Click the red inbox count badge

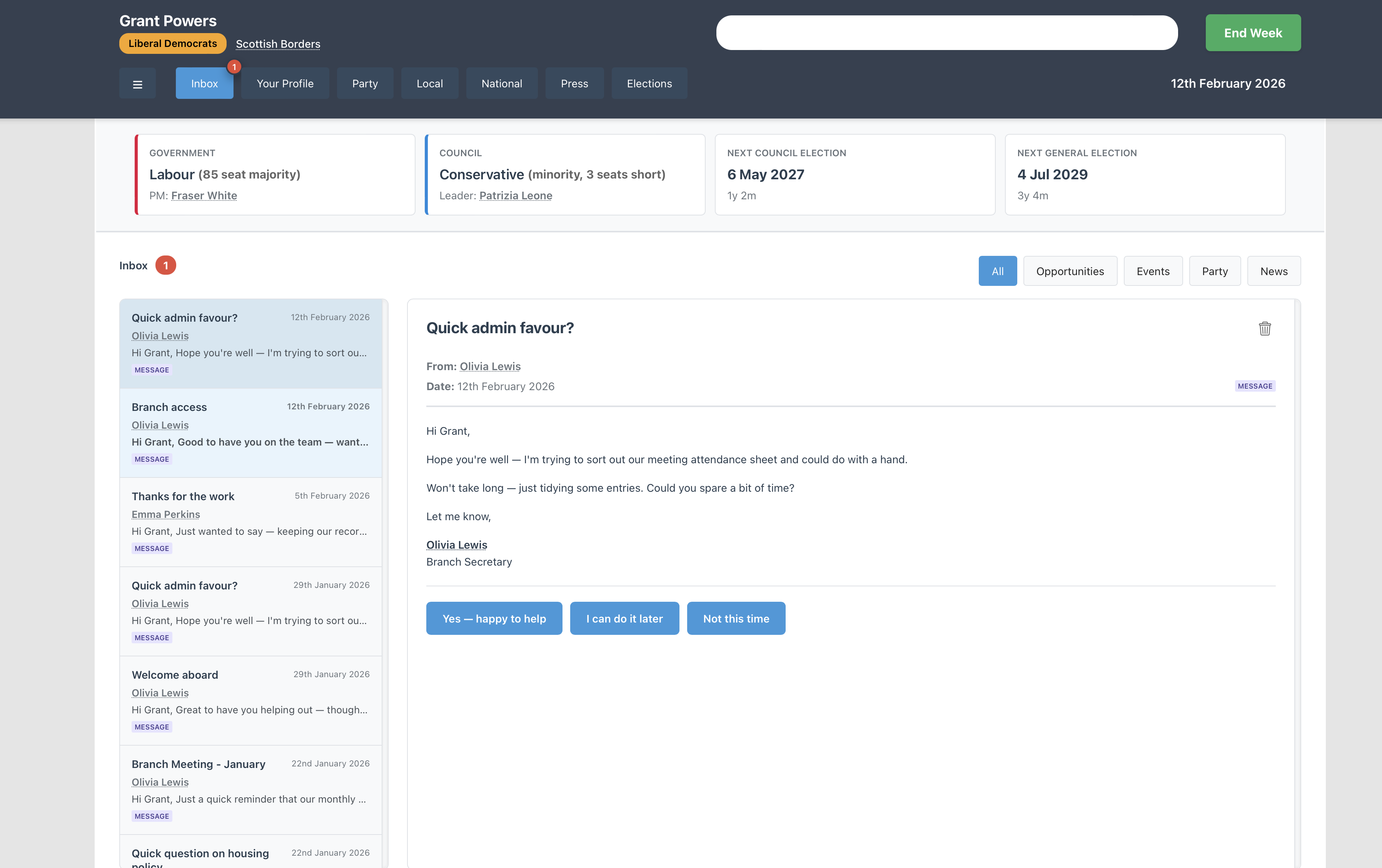165,265
